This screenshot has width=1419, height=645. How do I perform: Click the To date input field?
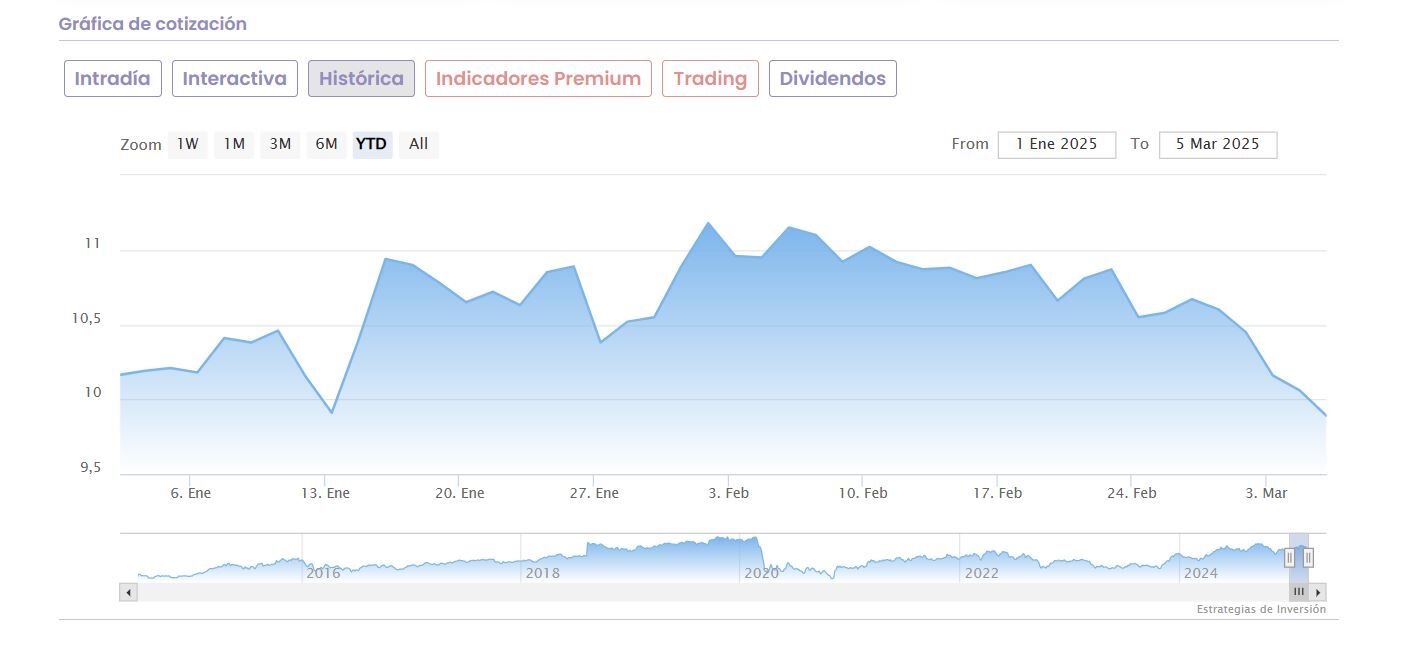(x=1217, y=144)
